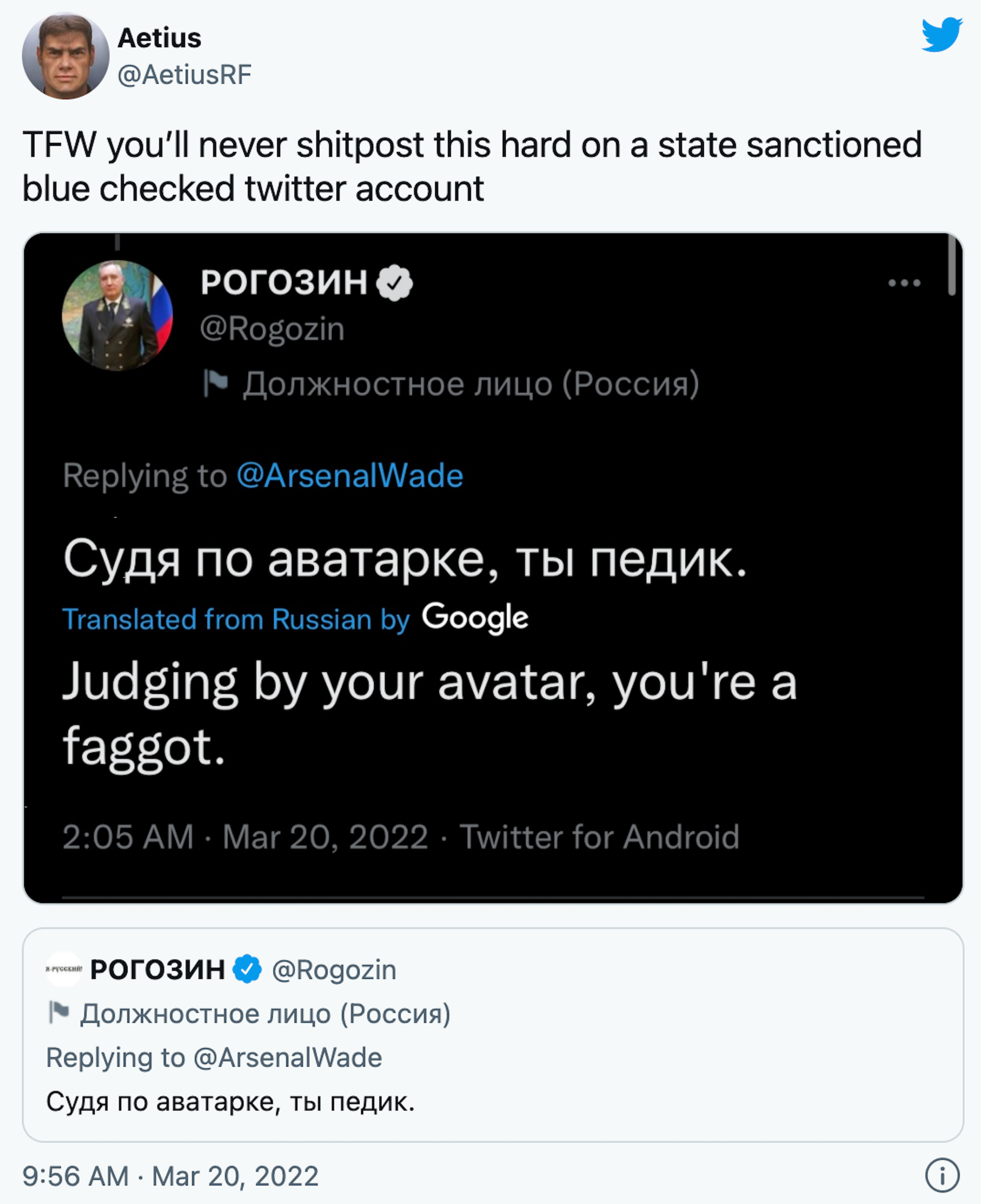Click the Google logo in the translation line

coord(475,617)
